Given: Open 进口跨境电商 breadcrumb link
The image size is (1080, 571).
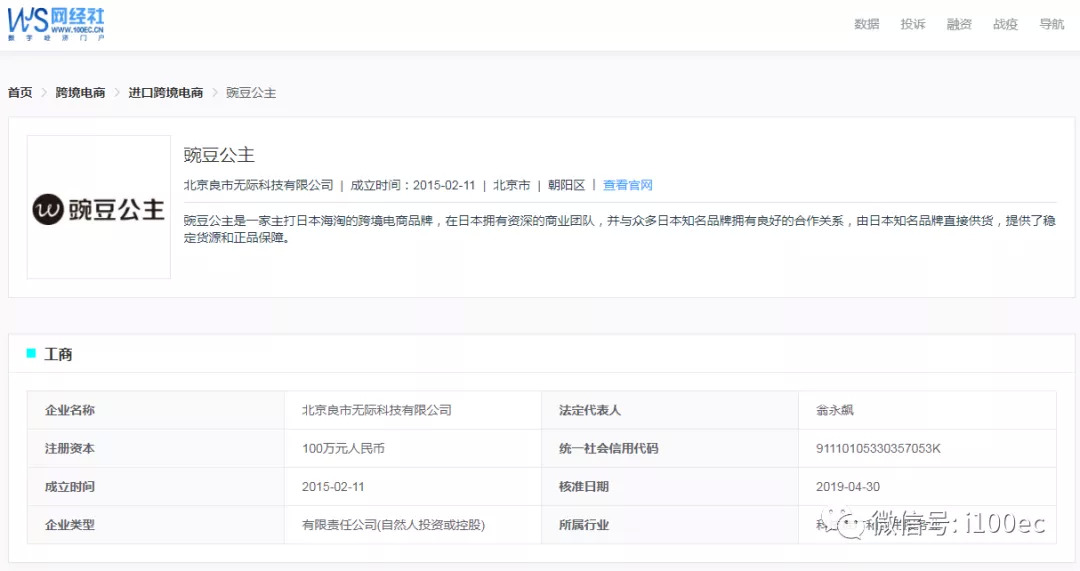Looking at the screenshot, I should coord(166,92).
